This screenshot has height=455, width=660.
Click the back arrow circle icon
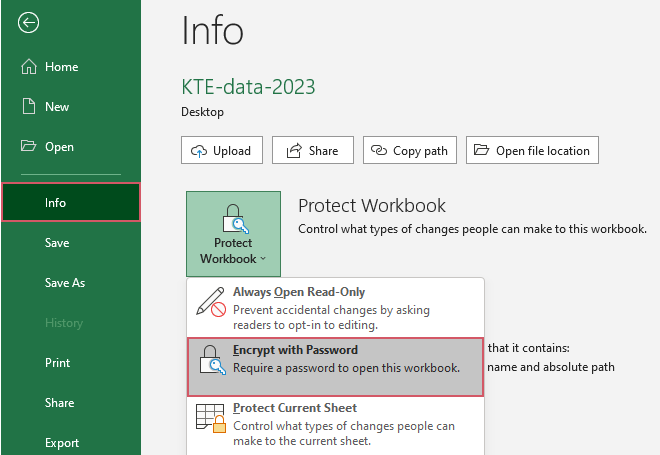coord(29,23)
